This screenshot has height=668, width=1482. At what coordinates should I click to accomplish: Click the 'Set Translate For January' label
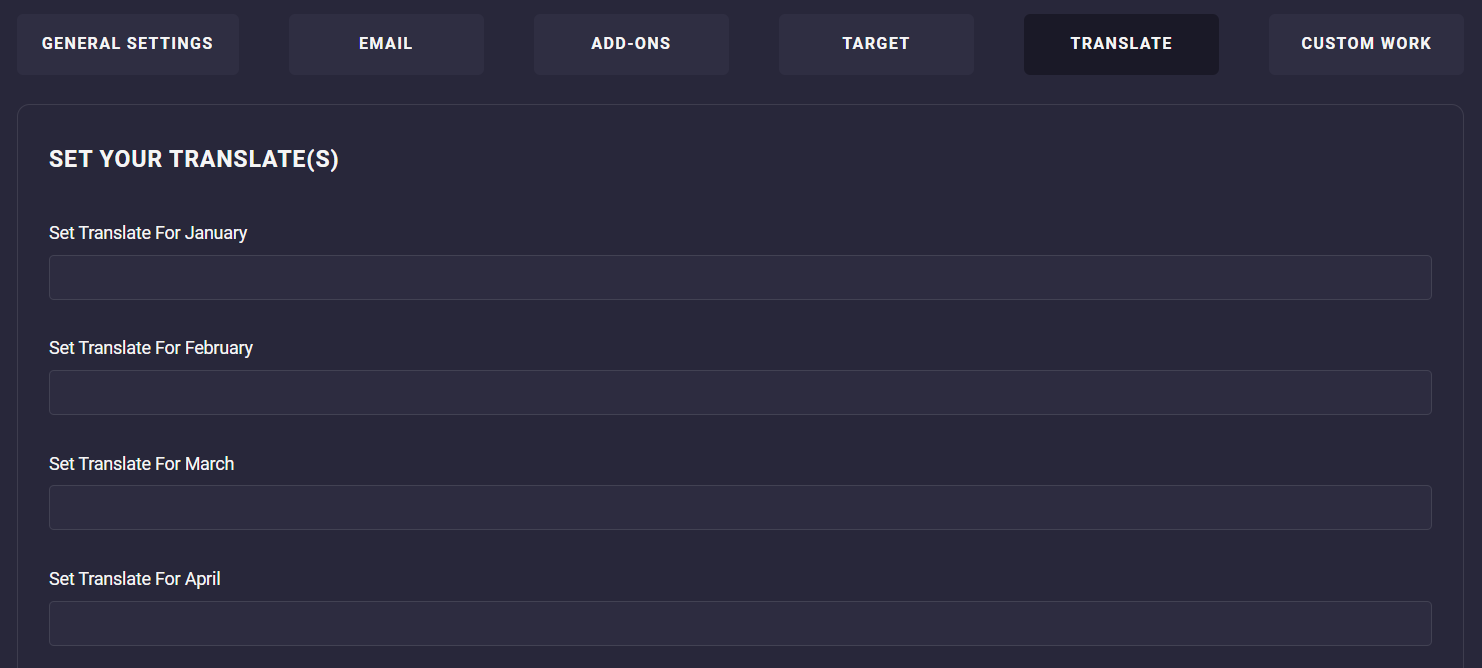pyautogui.click(x=148, y=233)
